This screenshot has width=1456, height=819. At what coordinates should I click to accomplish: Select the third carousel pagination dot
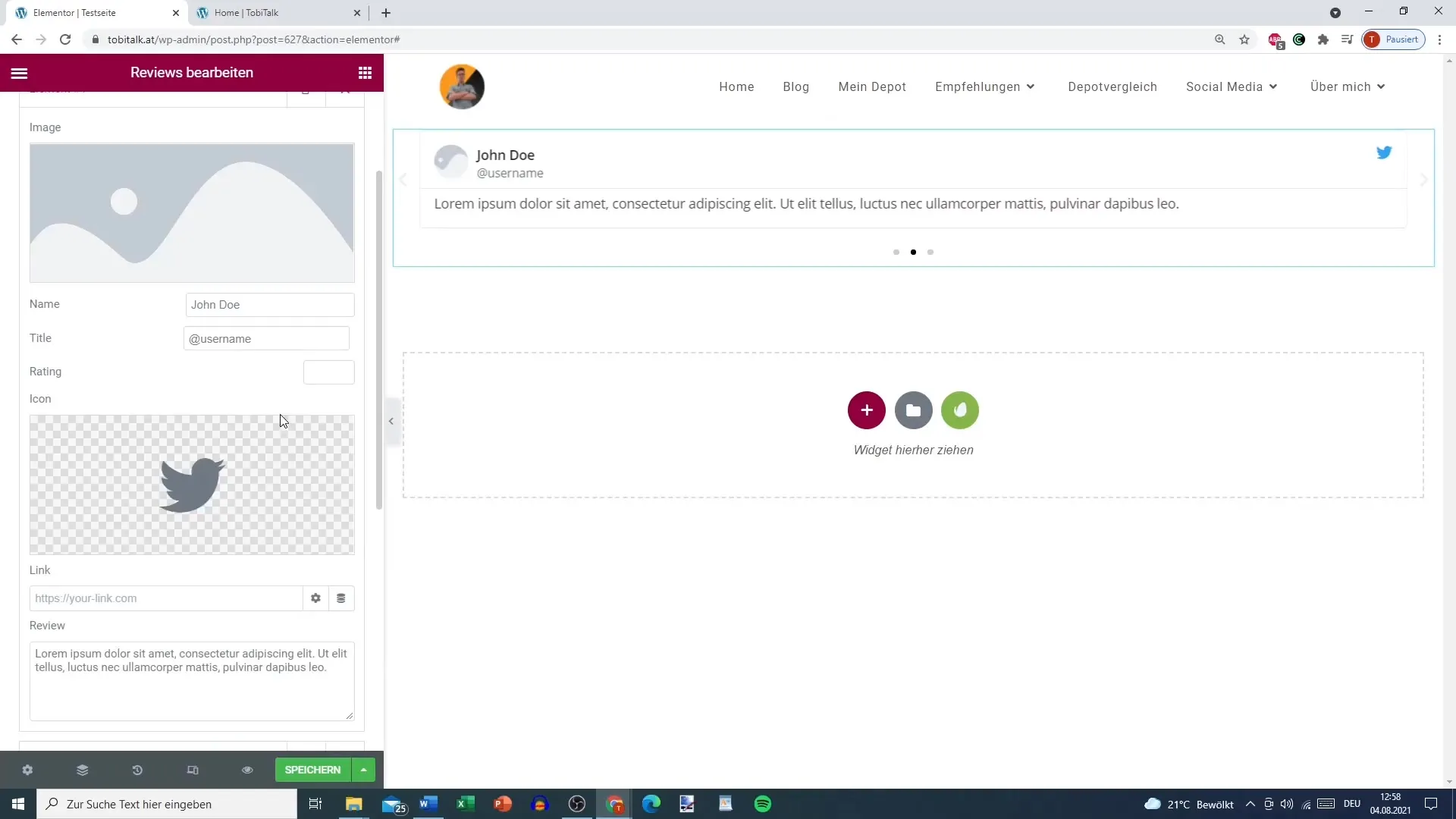pyautogui.click(x=930, y=252)
